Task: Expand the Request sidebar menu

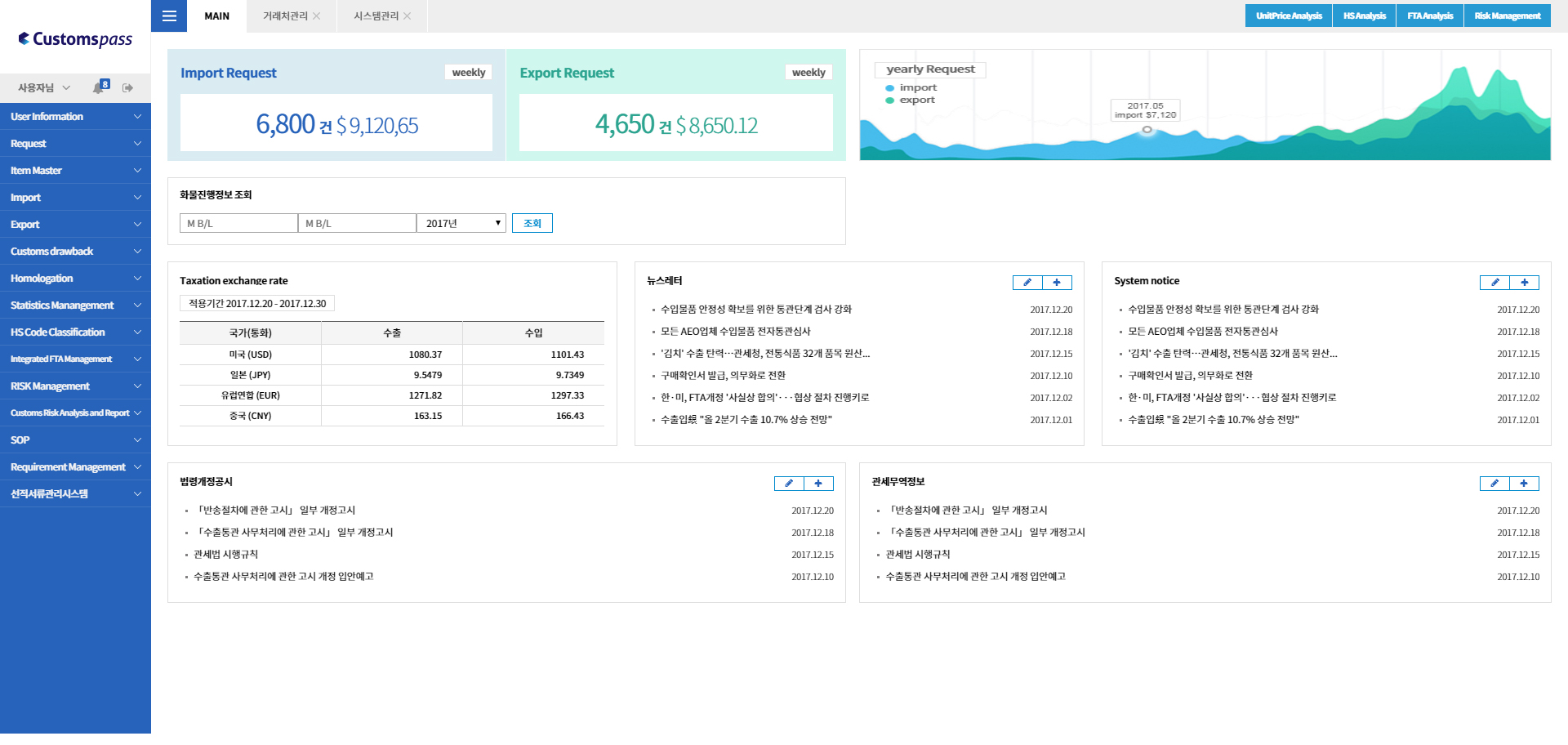Action: click(x=75, y=144)
